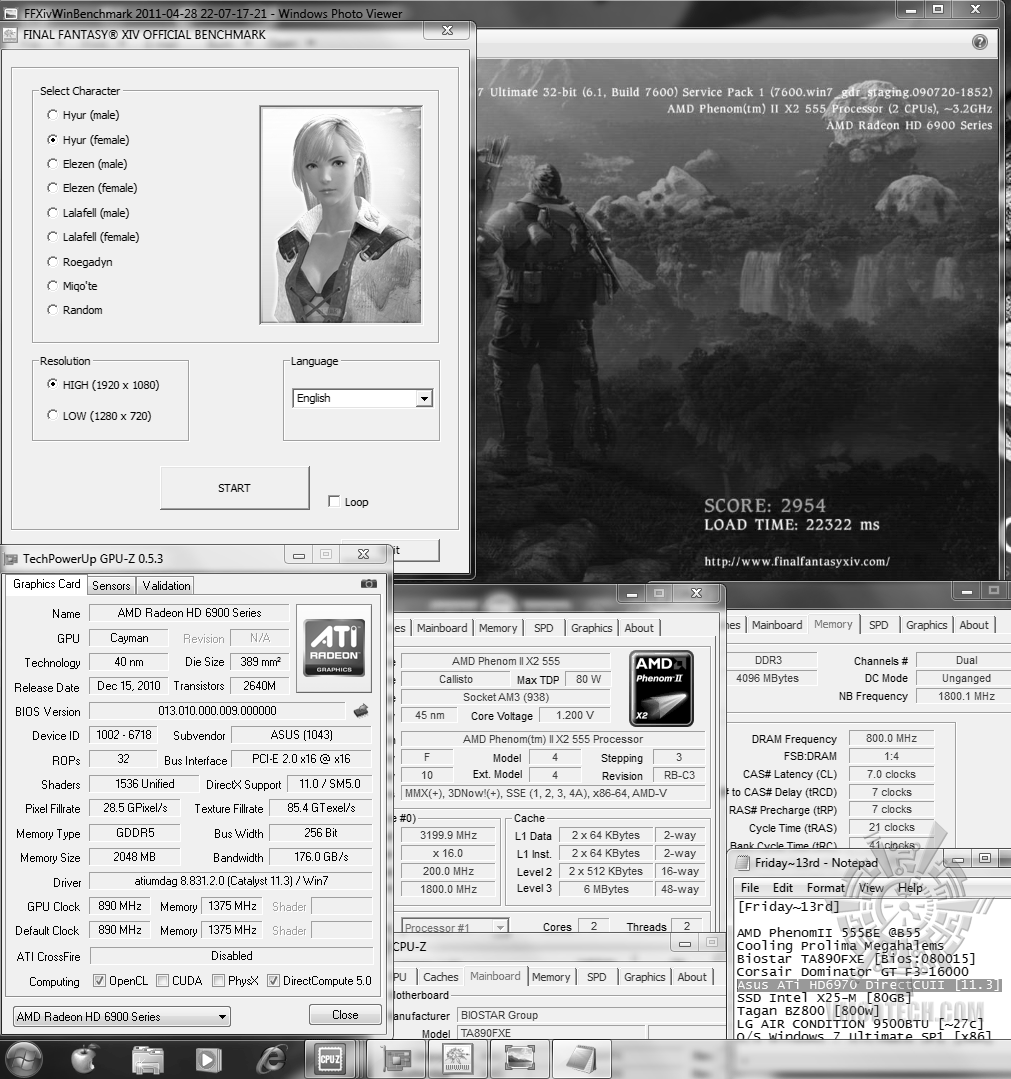Image resolution: width=1011 pixels, height=1079 pixels.
Task: Switch to the CPU-Z taskbar icon
Action: [x=330, y=1060]
